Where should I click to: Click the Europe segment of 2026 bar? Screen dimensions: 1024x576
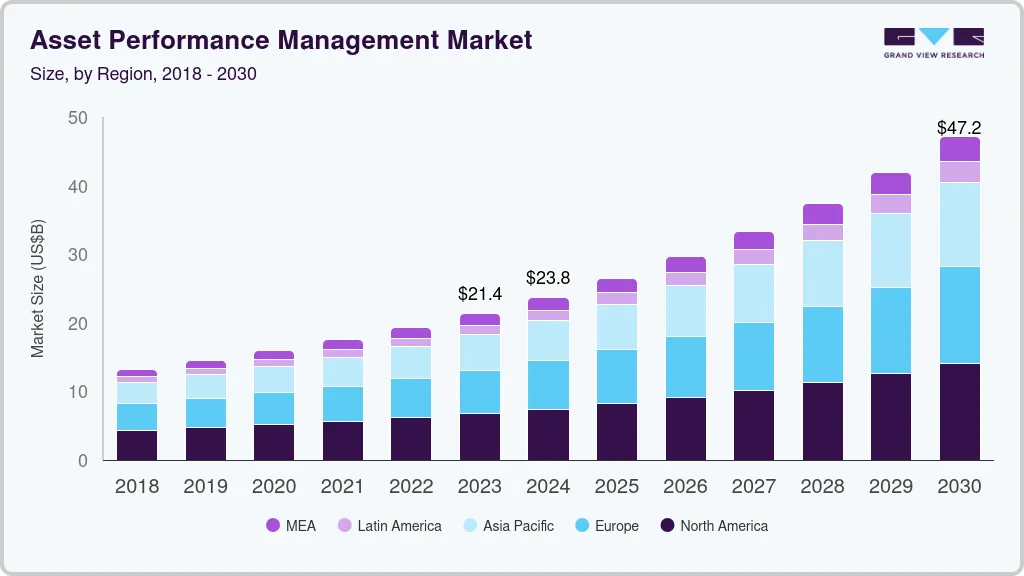coord(685,367)
